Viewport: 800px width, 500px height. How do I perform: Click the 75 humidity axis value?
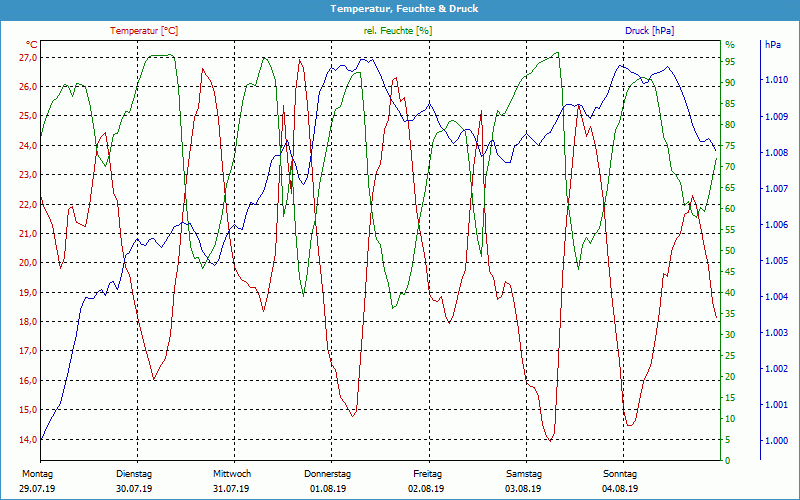730,146
